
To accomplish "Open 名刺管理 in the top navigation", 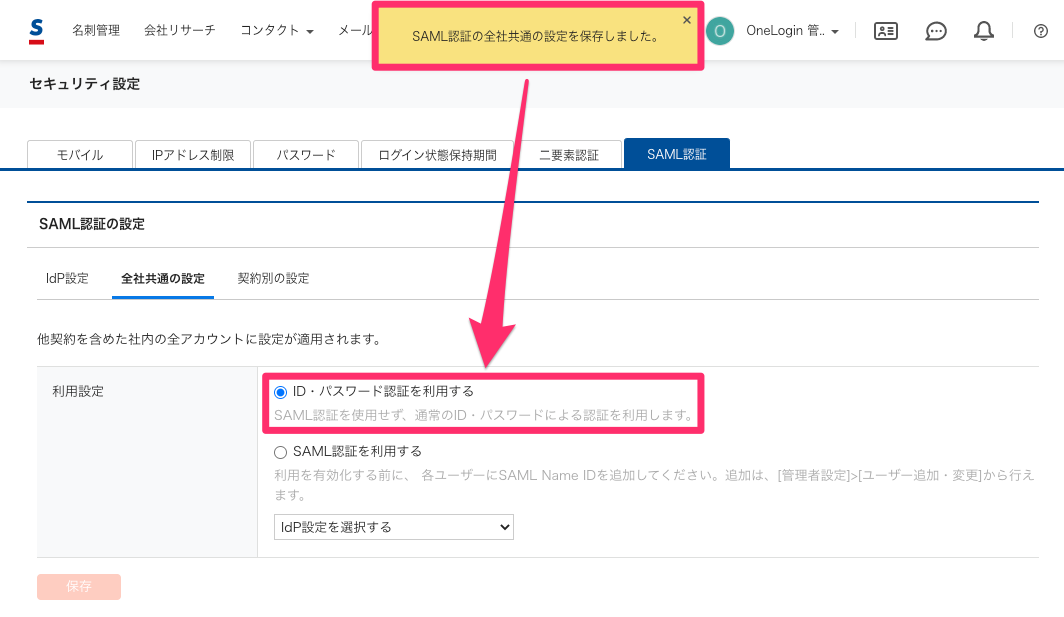I will 96,31.
